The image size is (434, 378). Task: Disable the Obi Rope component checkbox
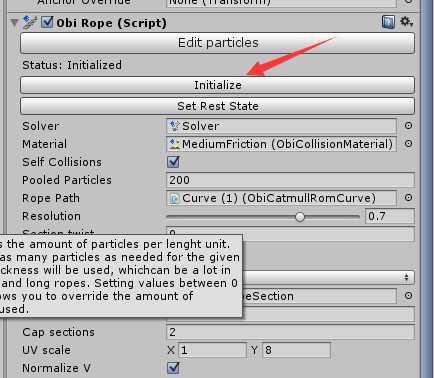tap(46, 22)
